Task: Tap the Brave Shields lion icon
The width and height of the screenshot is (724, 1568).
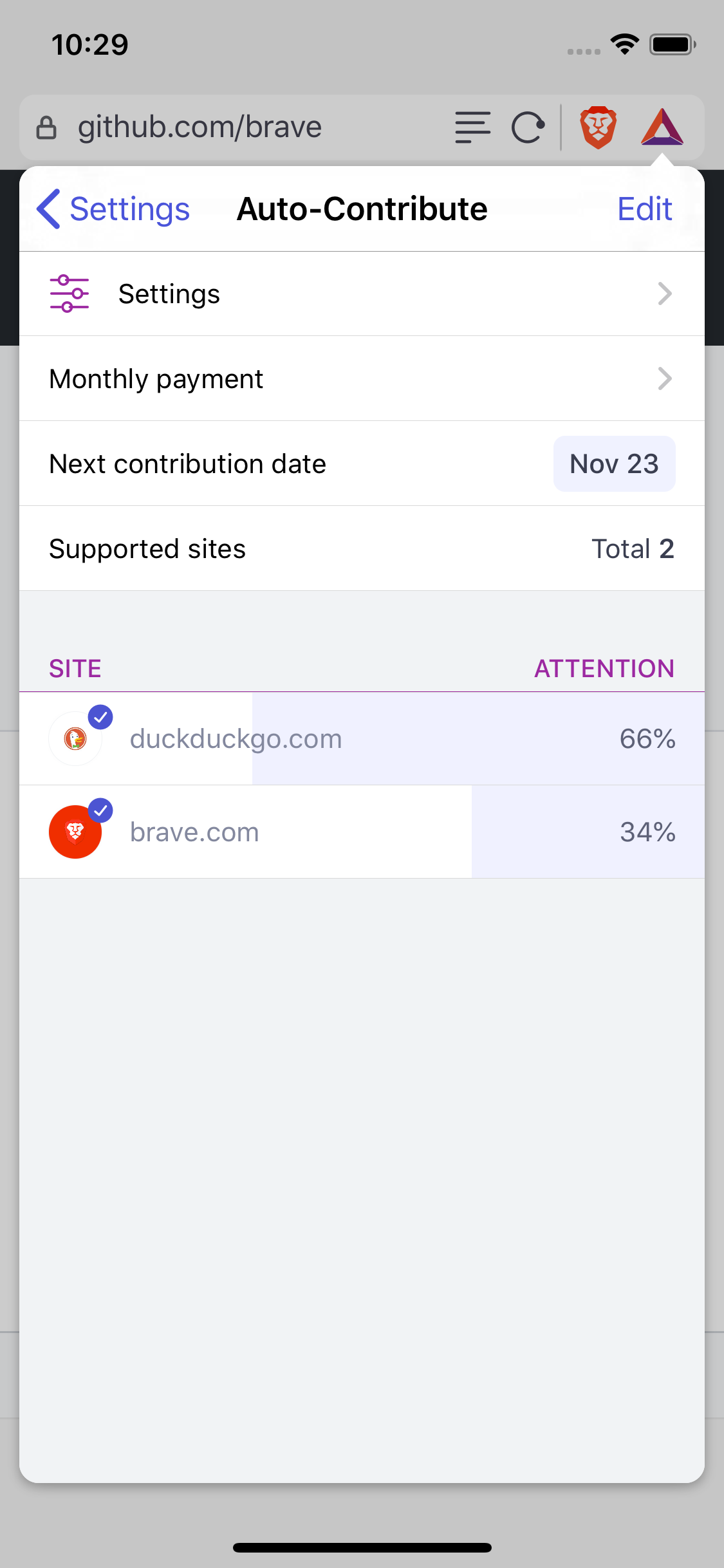Action: (x=599, y=127)
